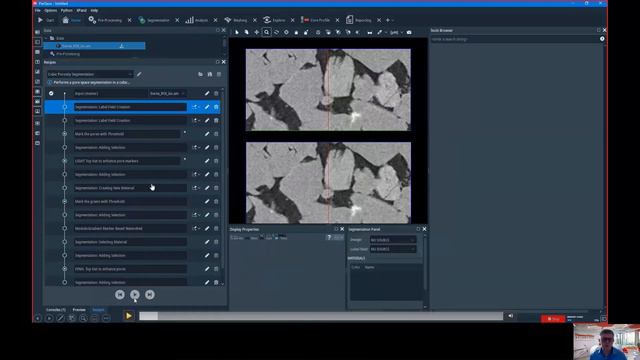
Task: Close the Pre-Processing workroom tab
Action: click(x=129, y=20)
